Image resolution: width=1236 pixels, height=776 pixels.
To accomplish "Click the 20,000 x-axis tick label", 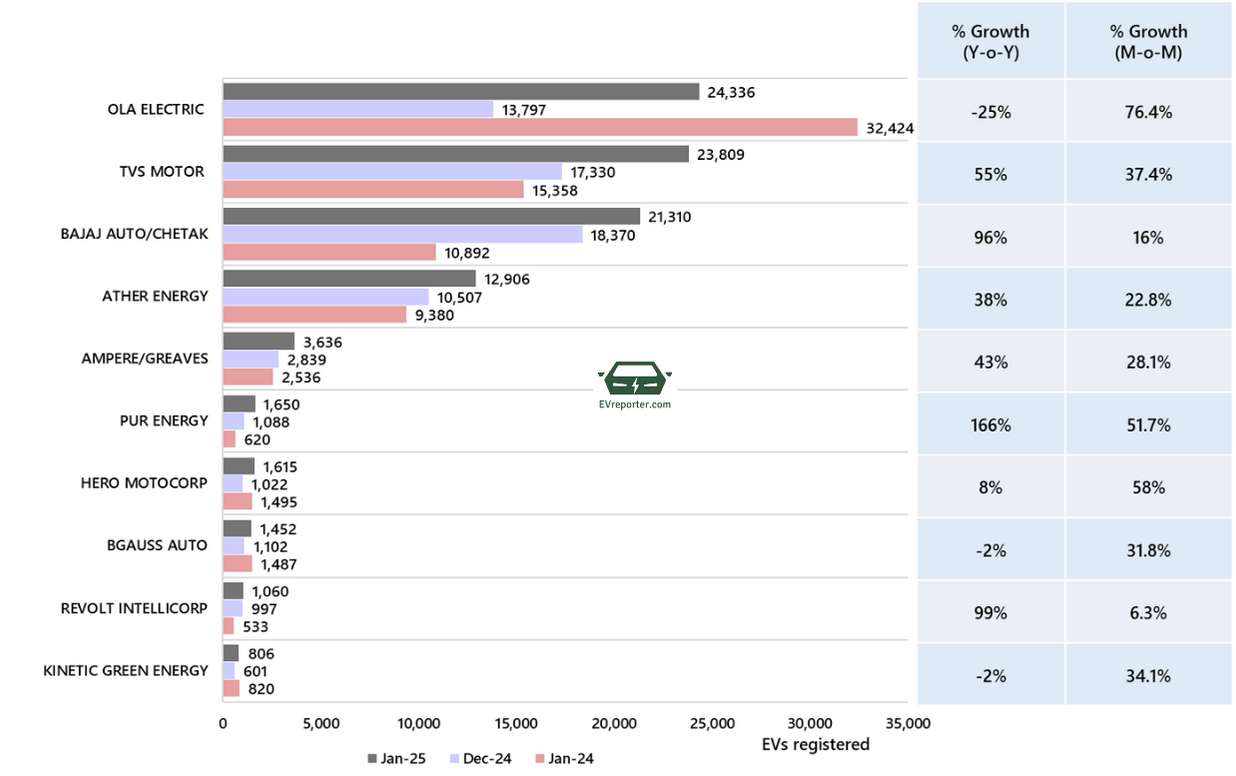I will (x=614, y=723).
